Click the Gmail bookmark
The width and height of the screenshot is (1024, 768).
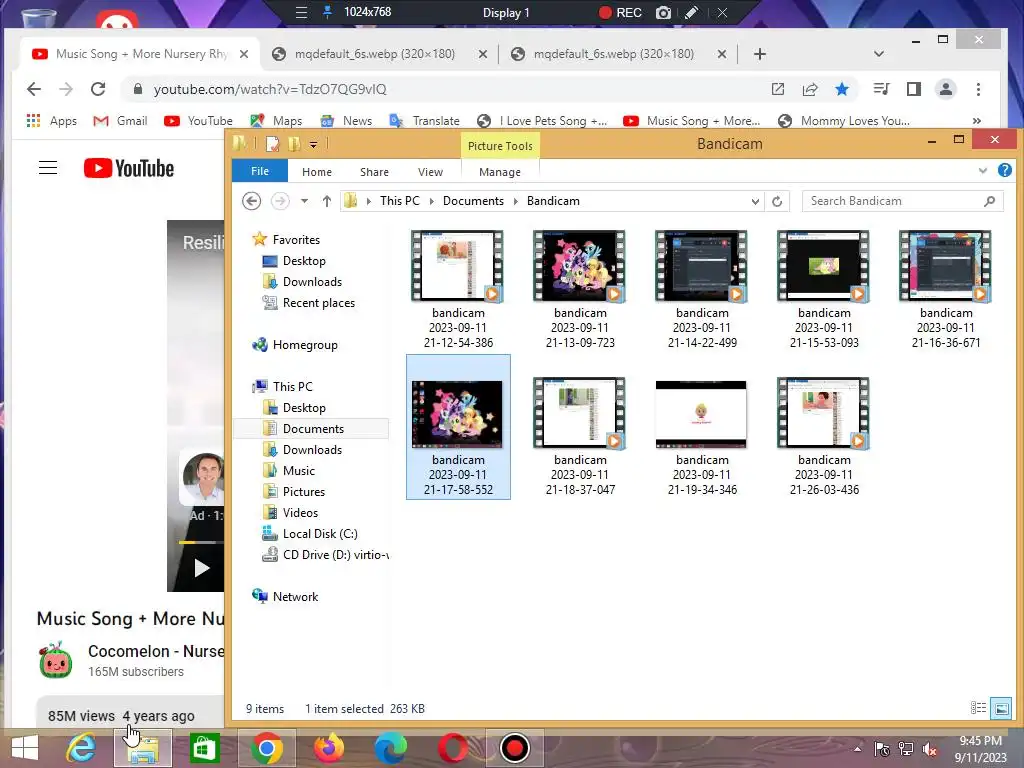[x=121, y=121]
